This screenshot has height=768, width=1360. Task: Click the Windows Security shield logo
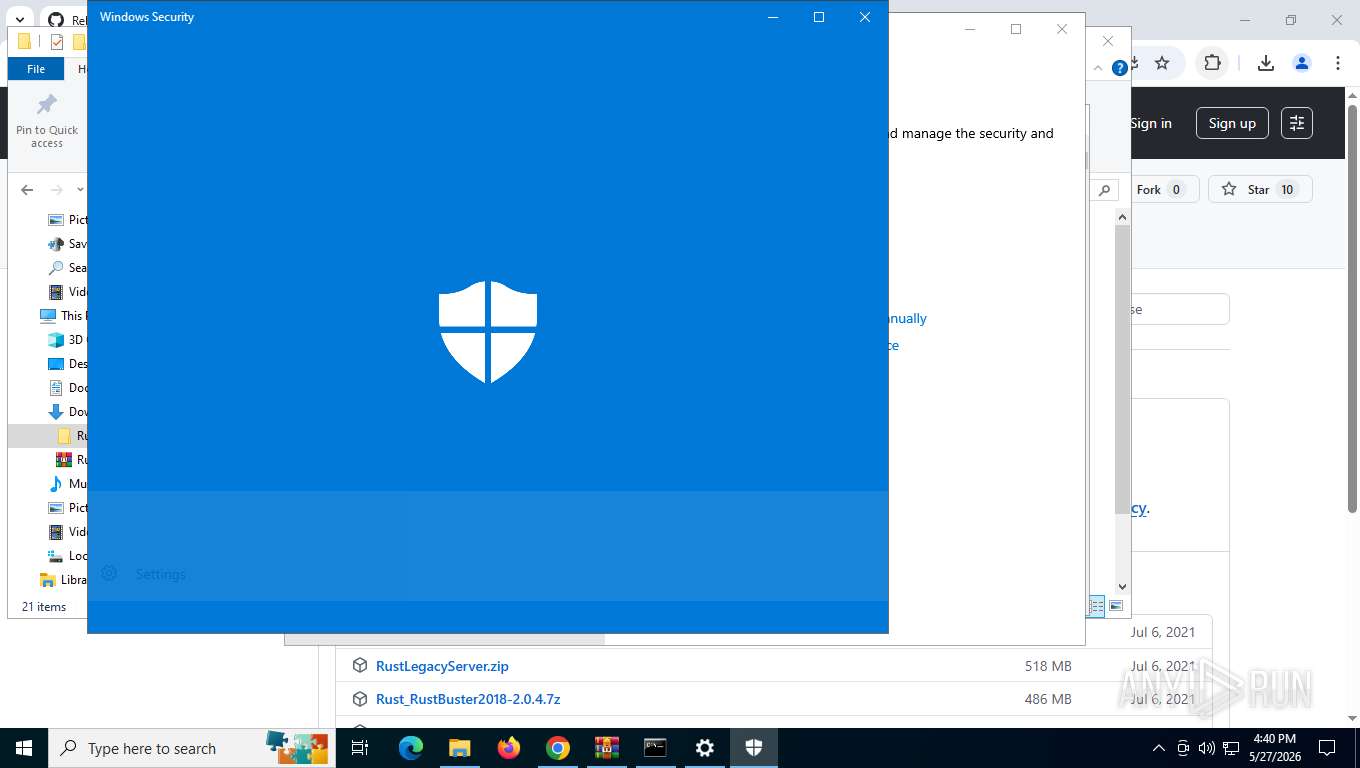(x=488, y=332)
